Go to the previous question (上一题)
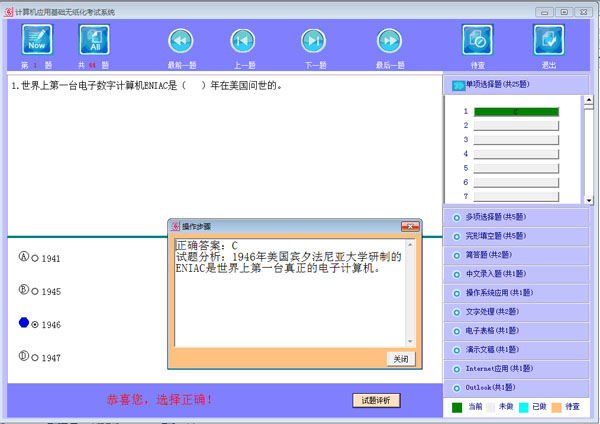 coord(242,40)
